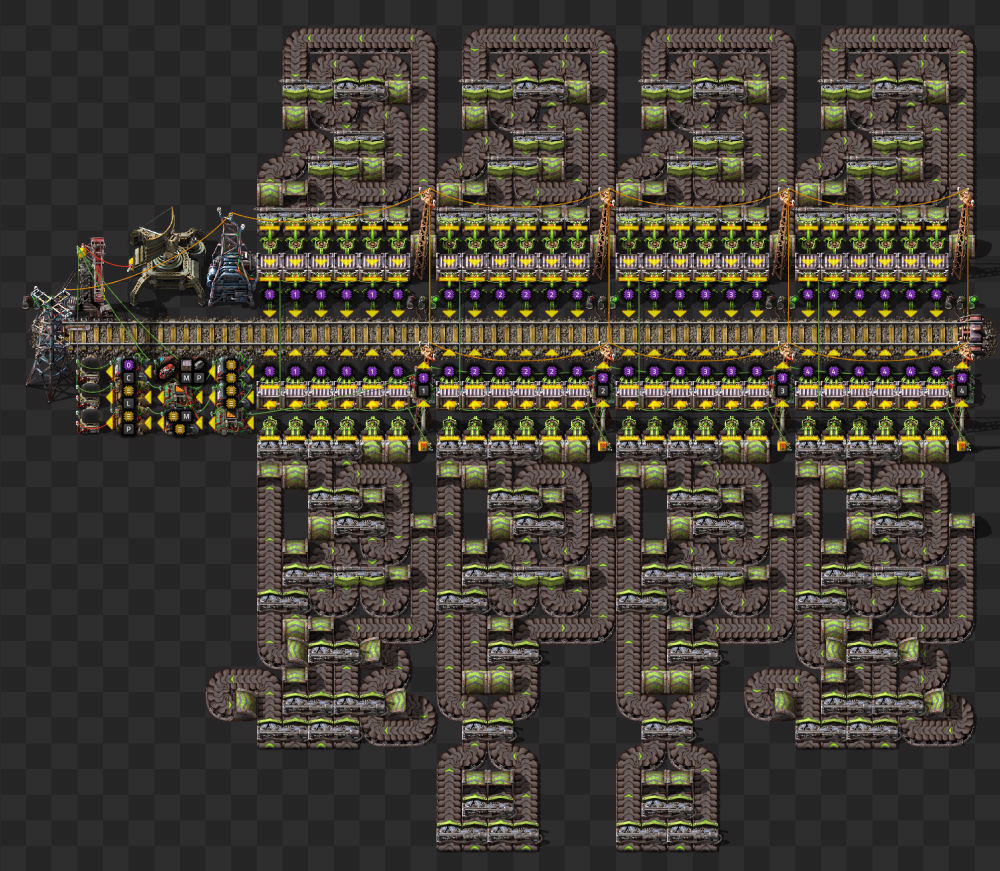The image size is (1000, 871).
Task: Select the yellow signal below the lower M
Action: tap(180, 429)
